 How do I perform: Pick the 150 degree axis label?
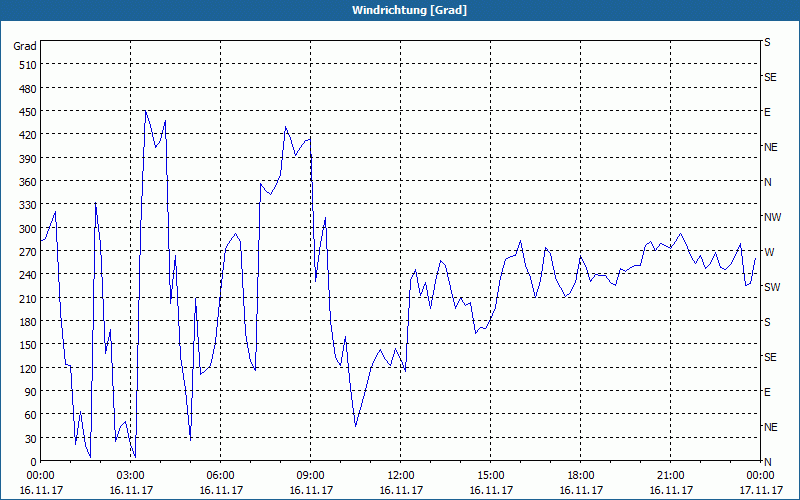[28, 345]
